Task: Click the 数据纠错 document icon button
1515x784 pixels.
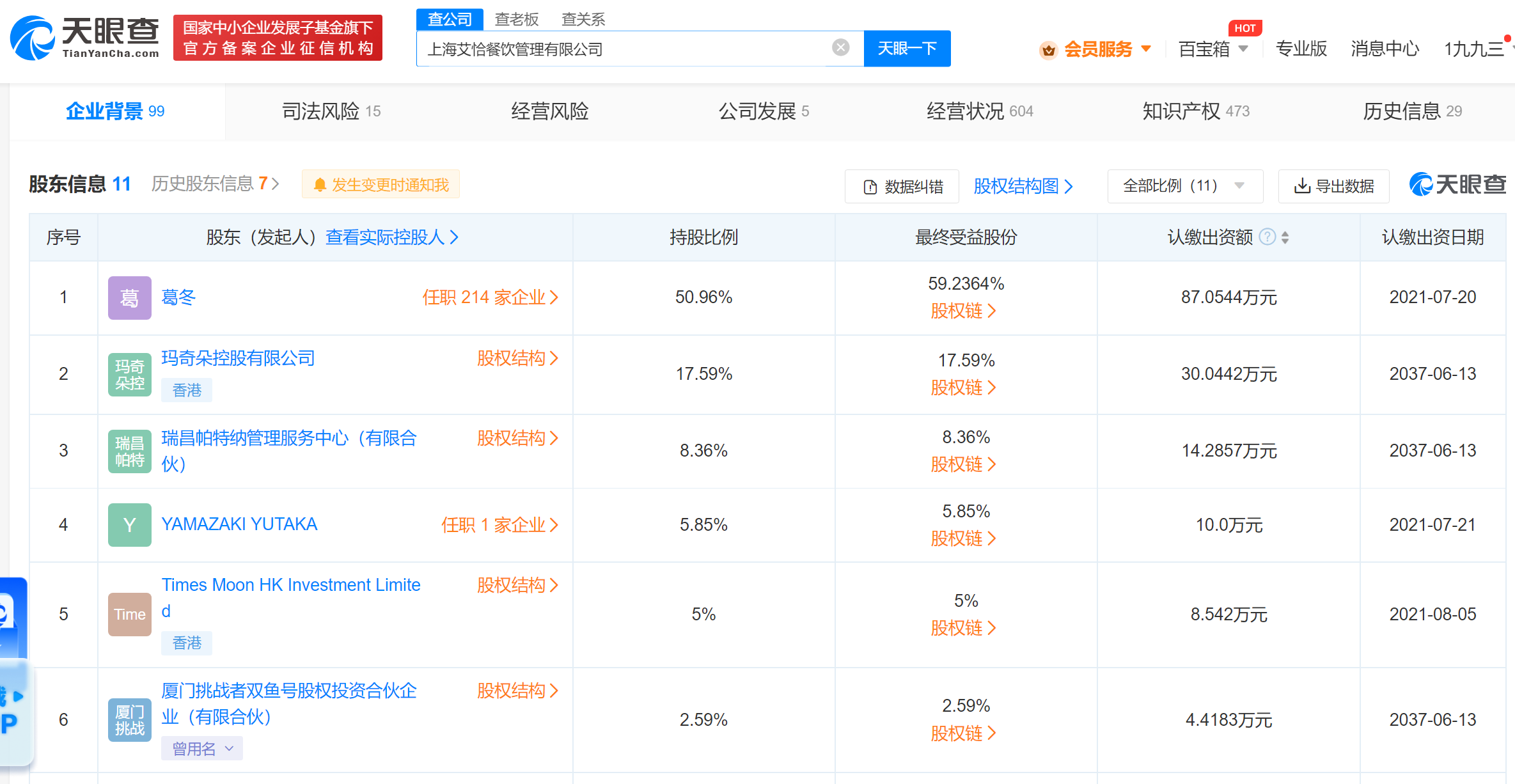Action: [902, 186]
